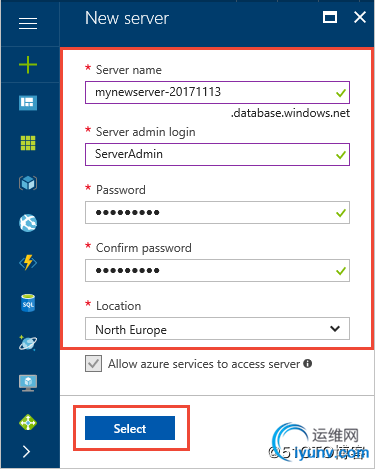Open the hamburger menu in sidebar
The image size is (375, 469).
tap(28, 24)
